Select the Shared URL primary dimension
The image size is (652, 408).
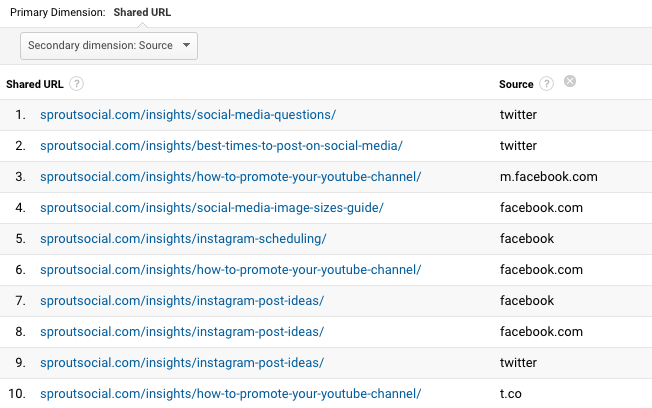click(x=142, y=12)
